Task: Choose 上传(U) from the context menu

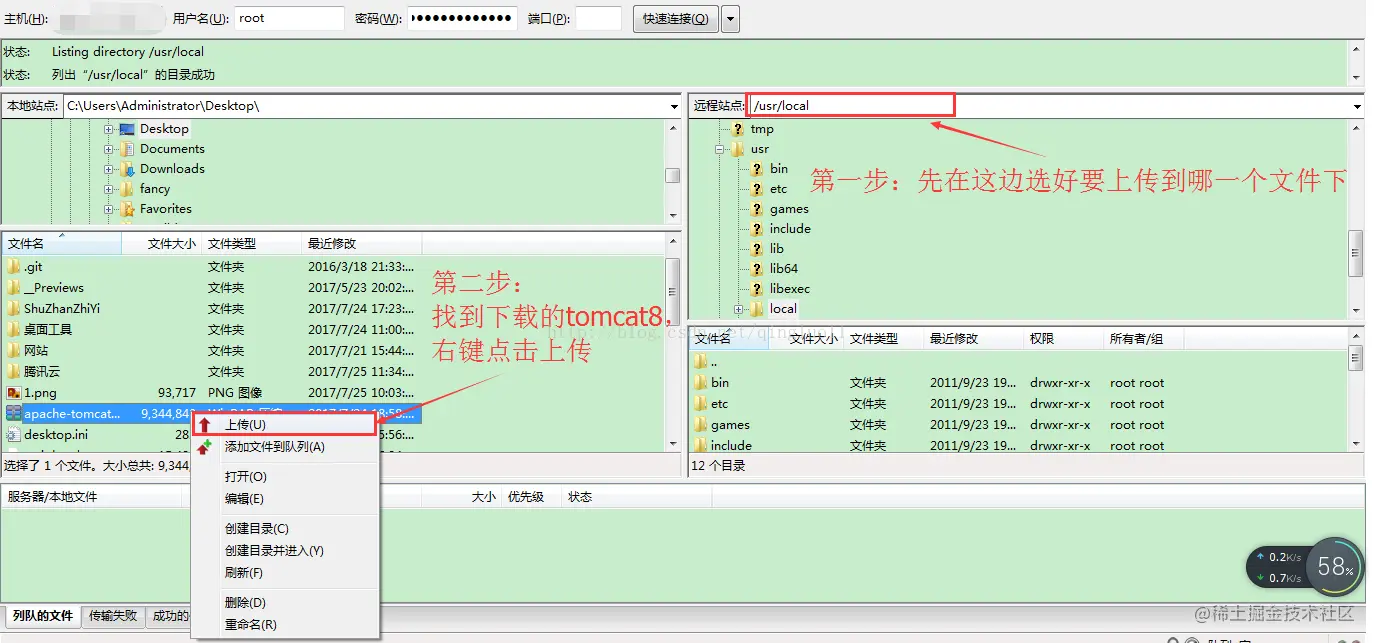Action: pyautogui.click(x=285, y=425)
